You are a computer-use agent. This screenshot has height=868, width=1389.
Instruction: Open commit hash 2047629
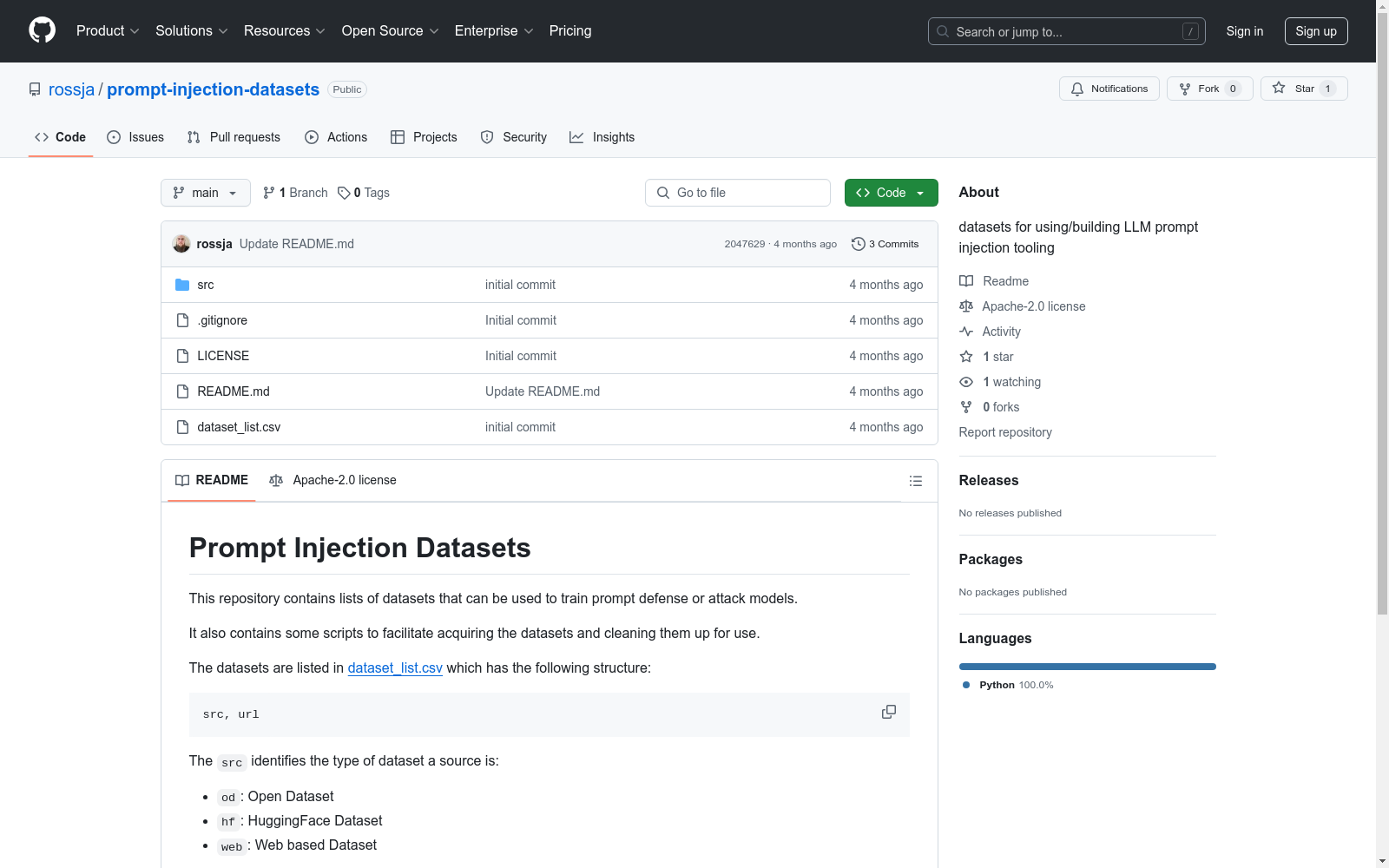point(745,244)
